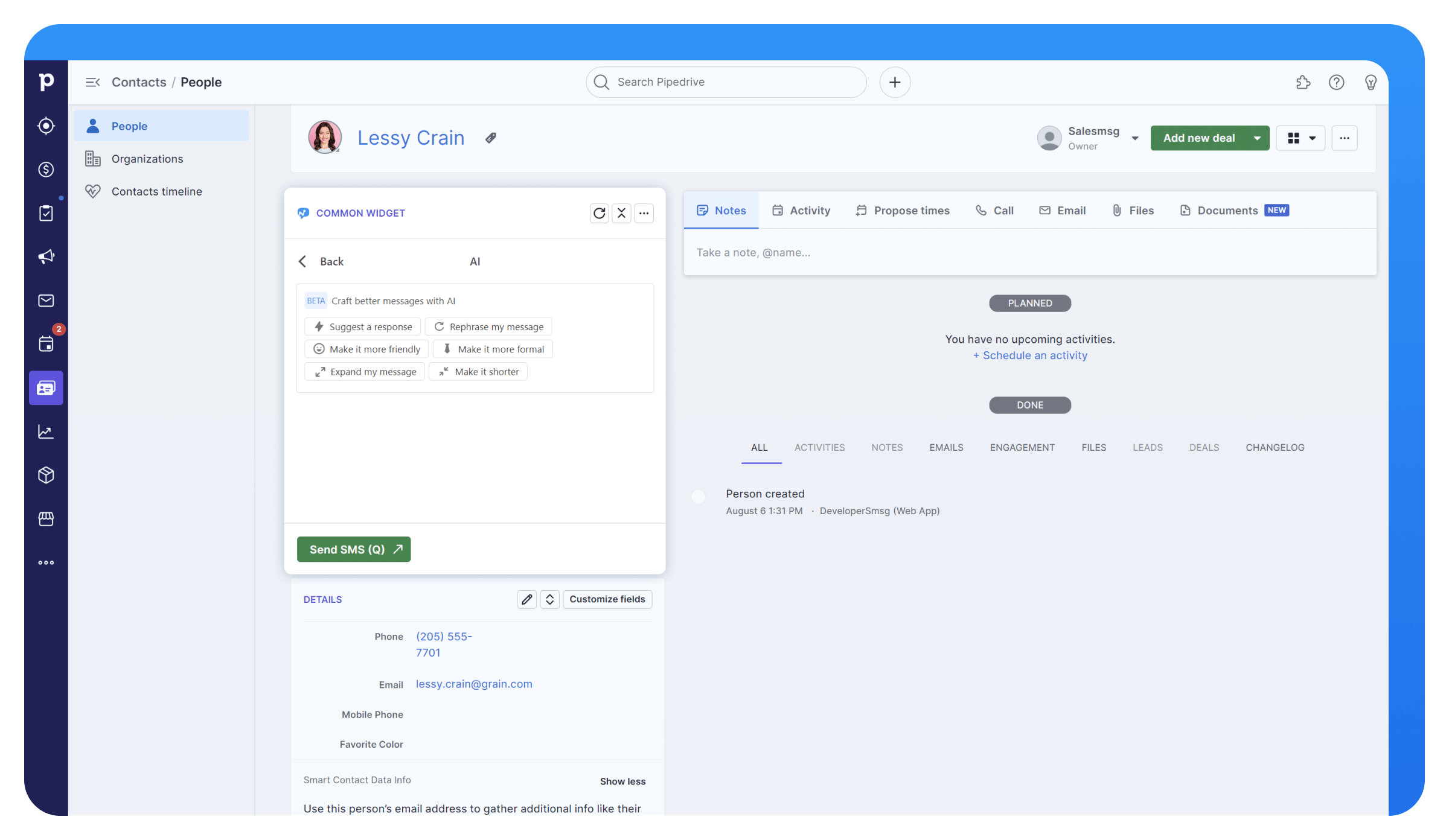
Task: Open the help question mark icon
Action: coord(1336,82)
